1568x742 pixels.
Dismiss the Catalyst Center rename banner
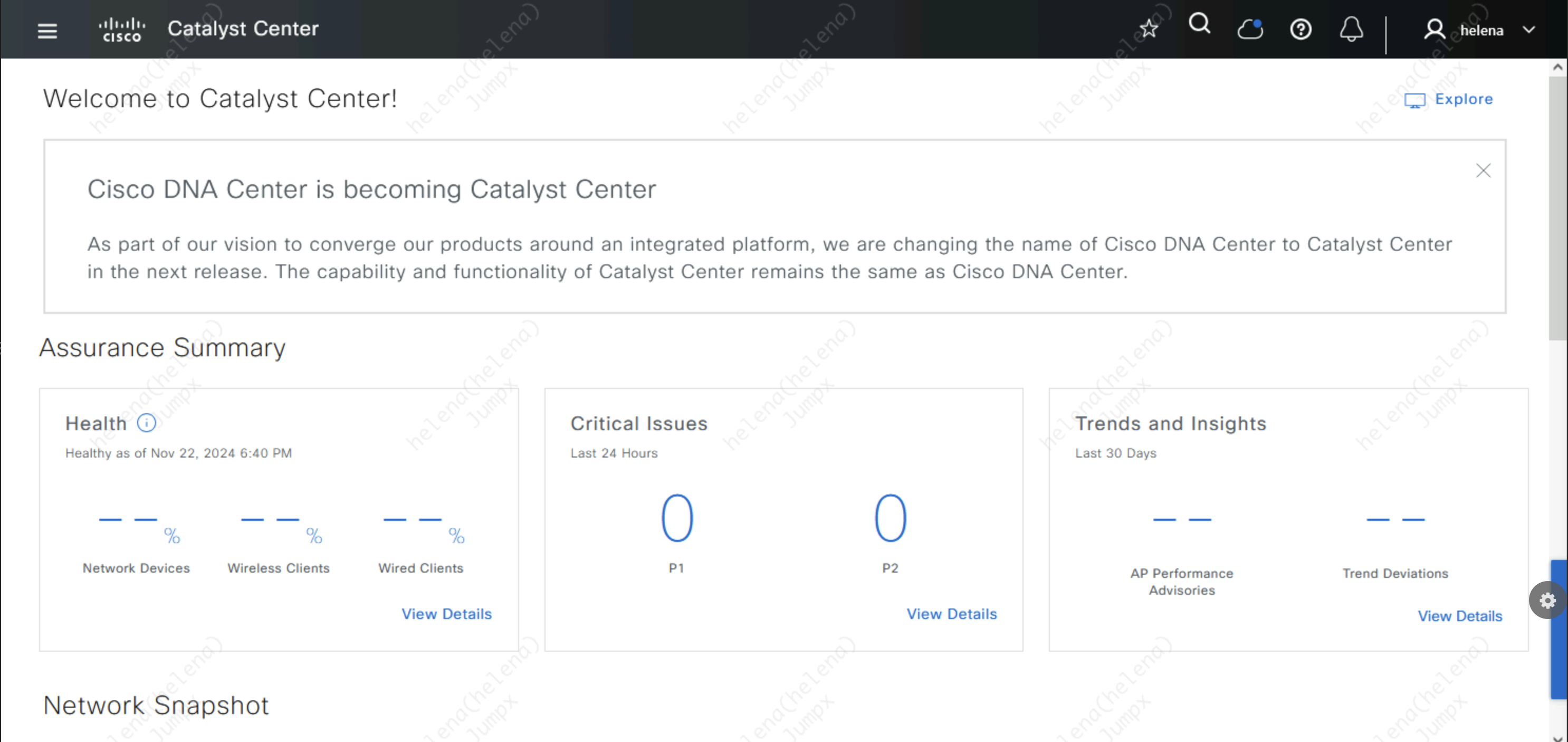[1483, 170]
